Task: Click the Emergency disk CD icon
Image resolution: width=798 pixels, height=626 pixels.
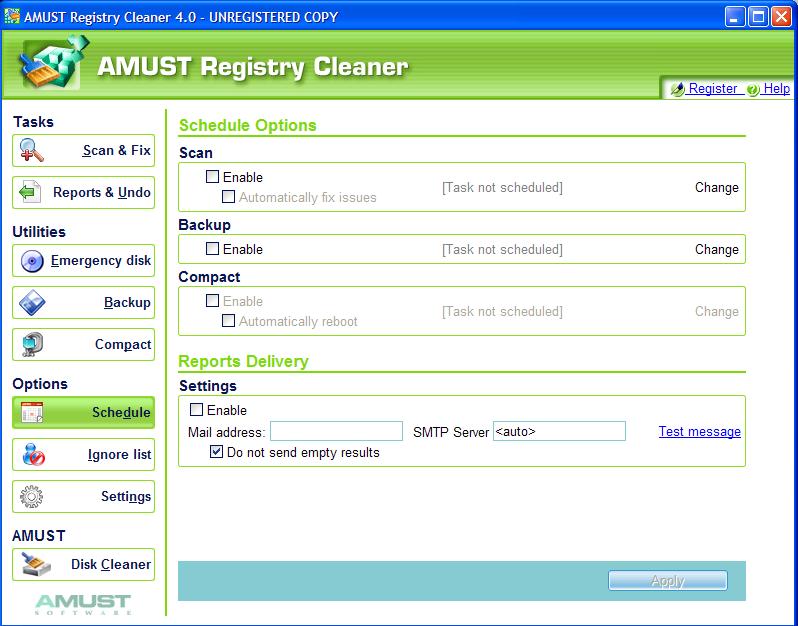Action: [x=32, y=261]
